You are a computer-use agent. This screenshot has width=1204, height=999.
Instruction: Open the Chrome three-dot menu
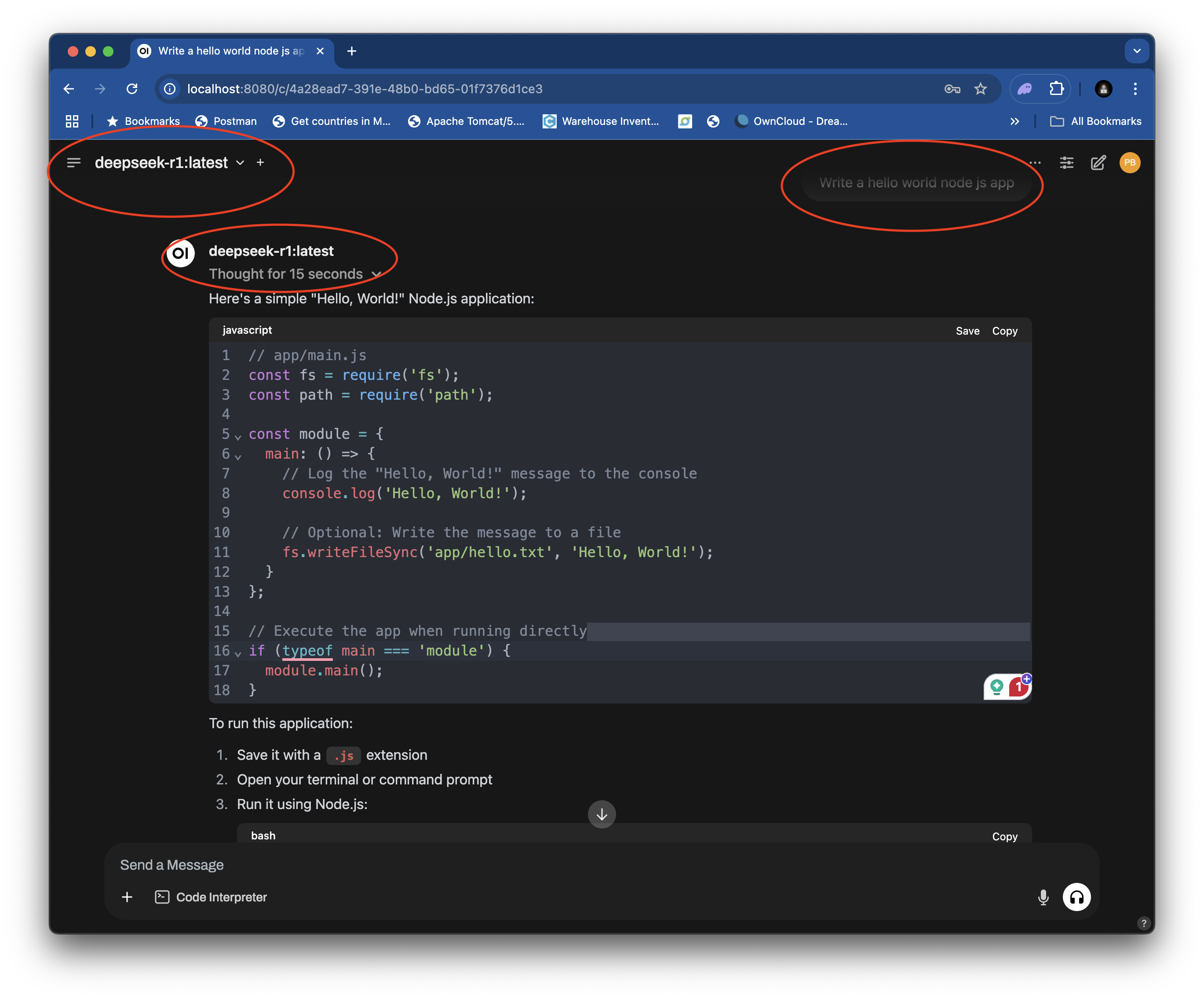[x=1135, y=89]
